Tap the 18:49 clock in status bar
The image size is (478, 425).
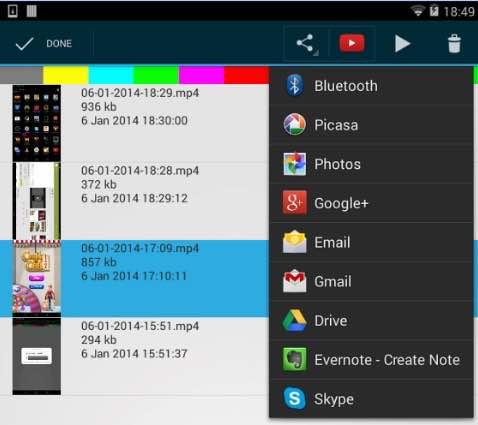click(x=459, y=12)
